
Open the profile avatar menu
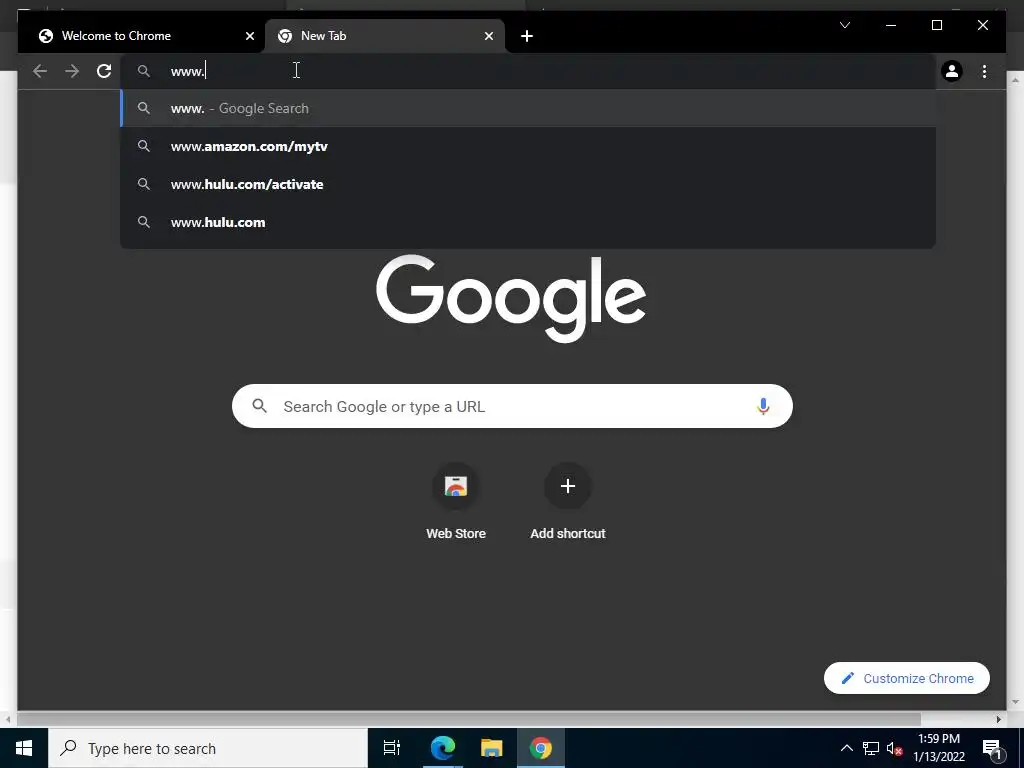tap(952, 71)
